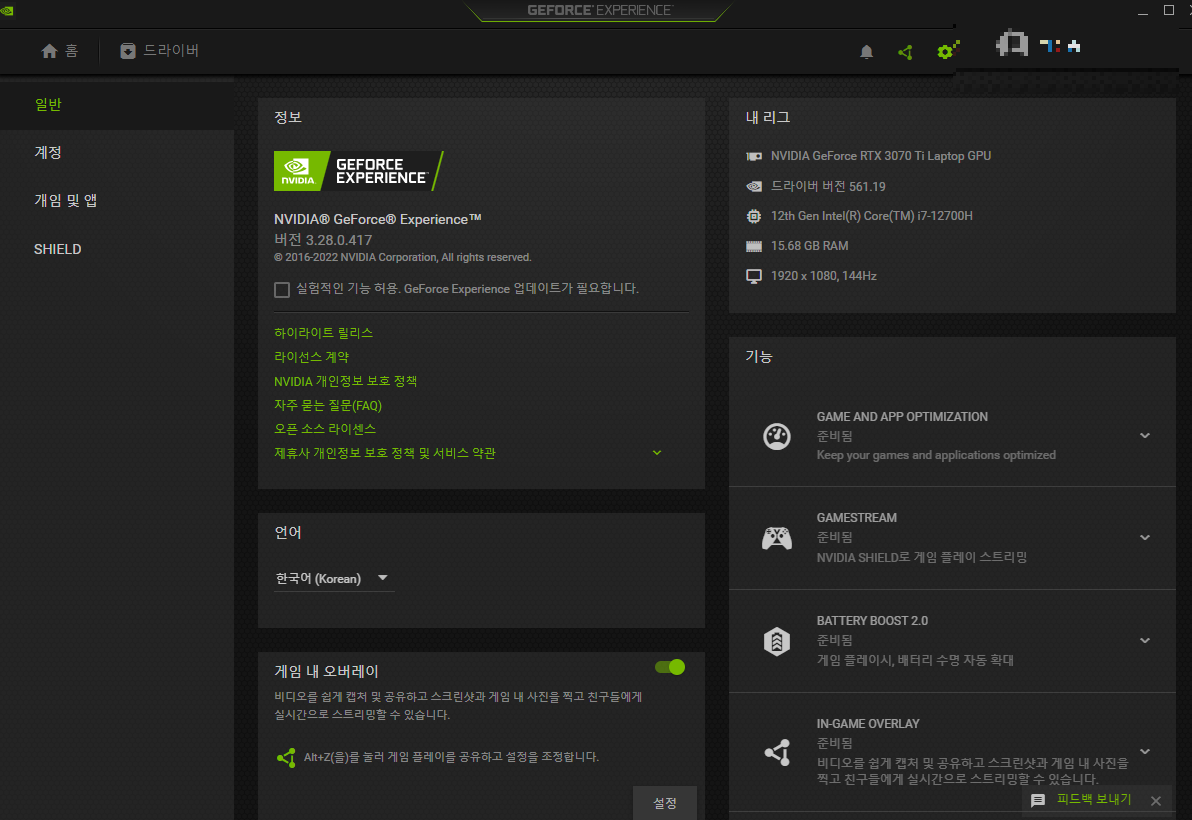Screen dimensions: 1192x820
Task: Expand the GAME AND APP OPTIMIZATION chevron
Action: pos(1145,435)
